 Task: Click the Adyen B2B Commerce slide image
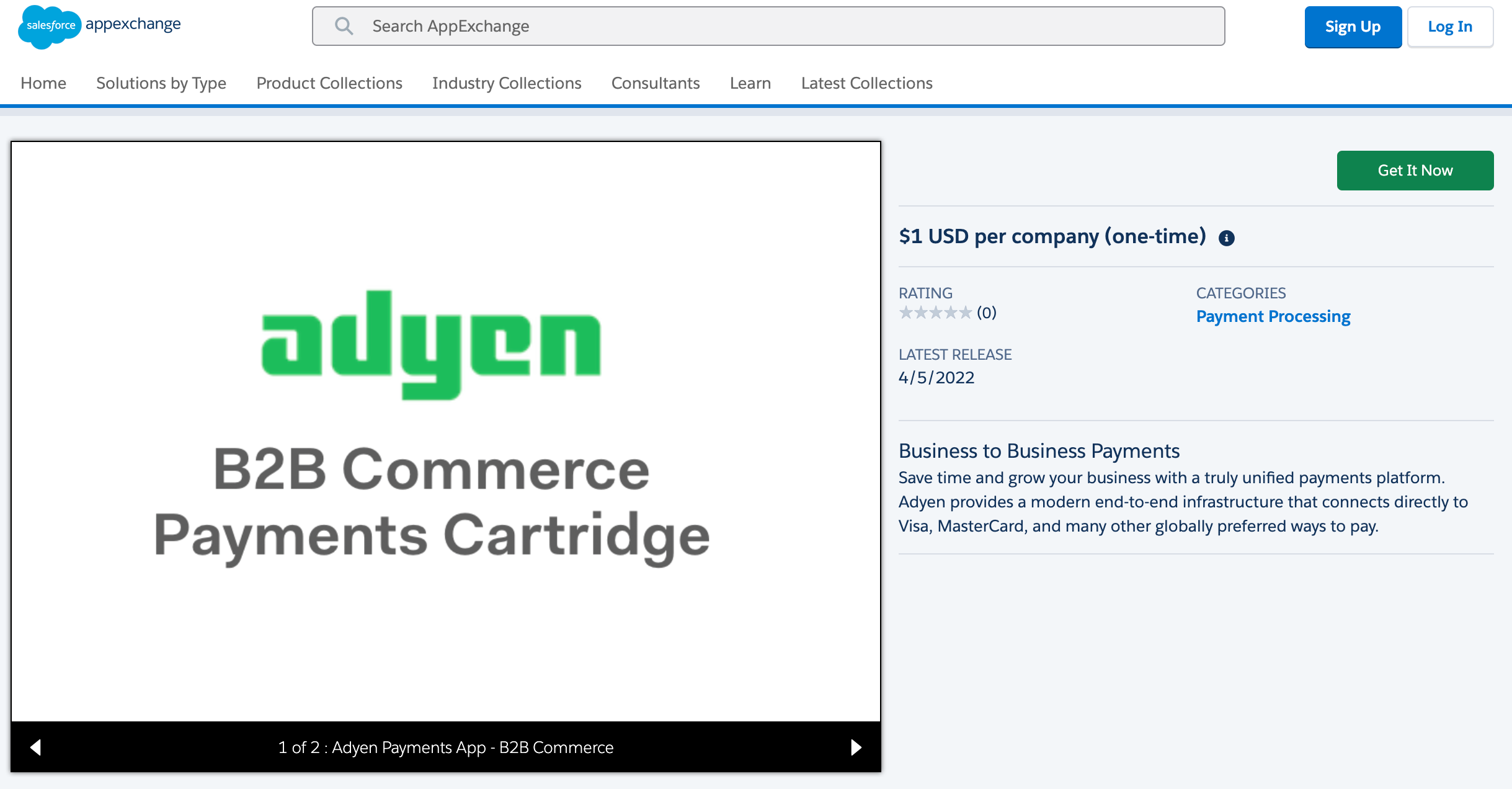tap(446, 432)
